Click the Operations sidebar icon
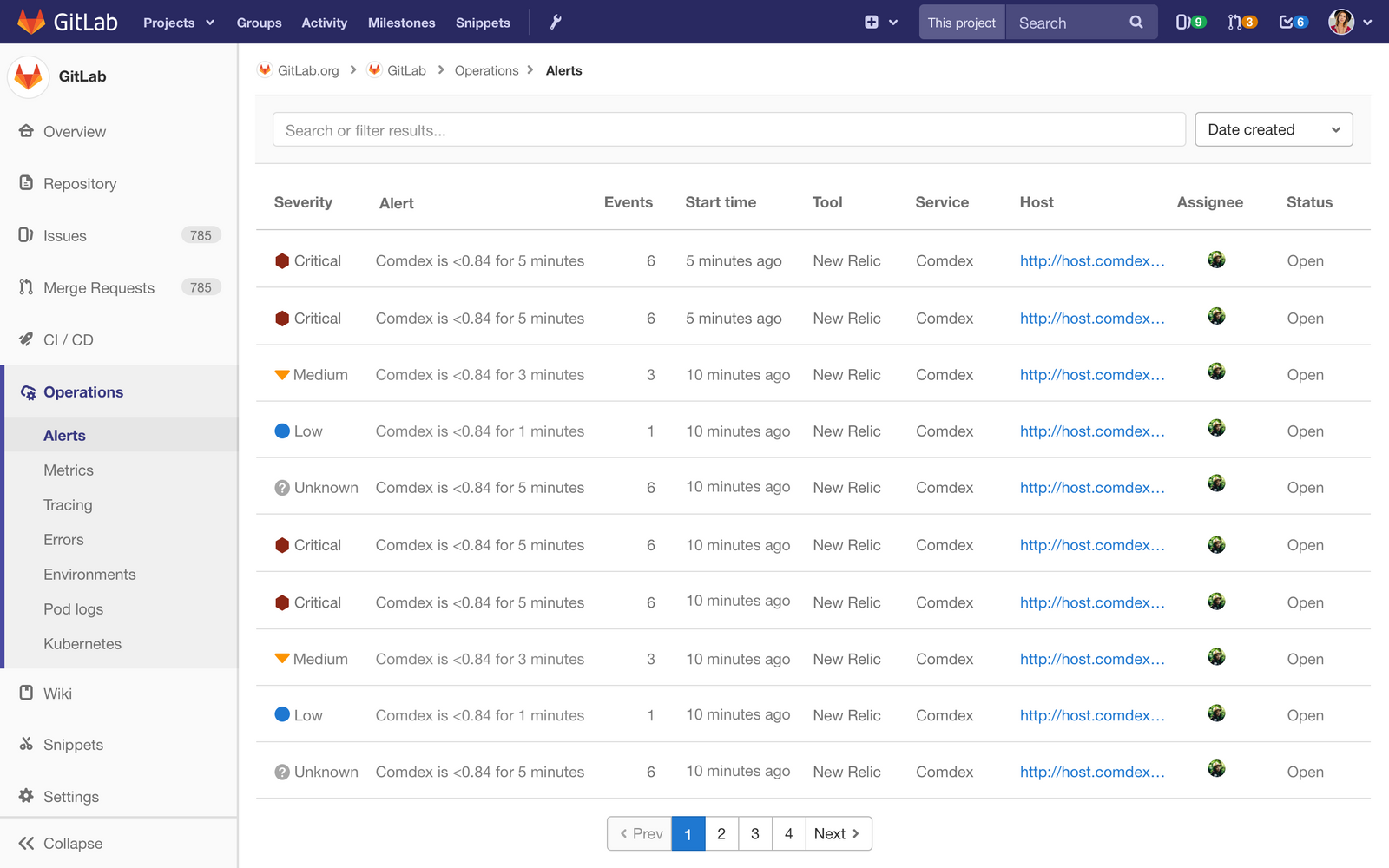 pyautogui.click(x=28, y=392)
